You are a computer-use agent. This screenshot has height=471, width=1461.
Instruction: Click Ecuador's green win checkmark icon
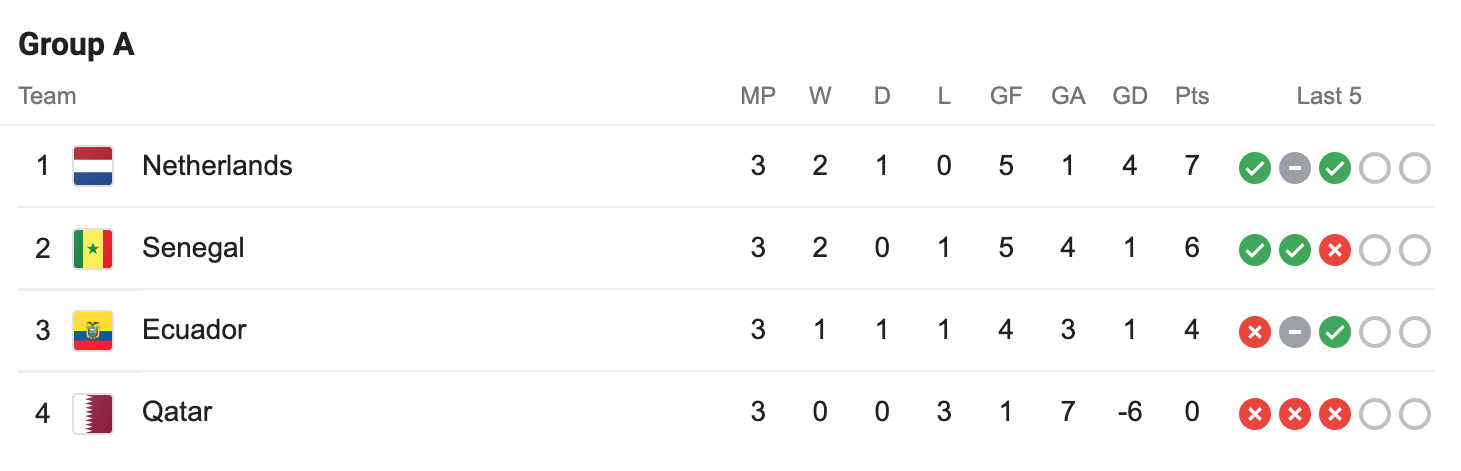[1334, 332]
